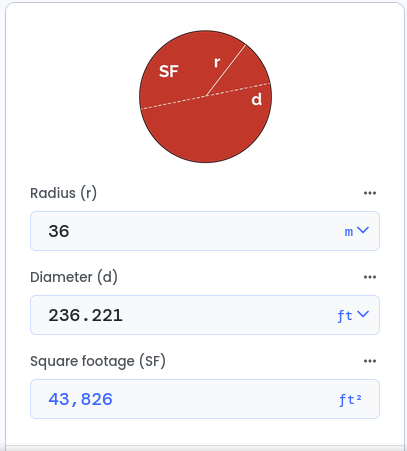Viewport: 407px width, 451px height.
Task: Click the Diameter (d) field label
Action: tap(74, 277)
